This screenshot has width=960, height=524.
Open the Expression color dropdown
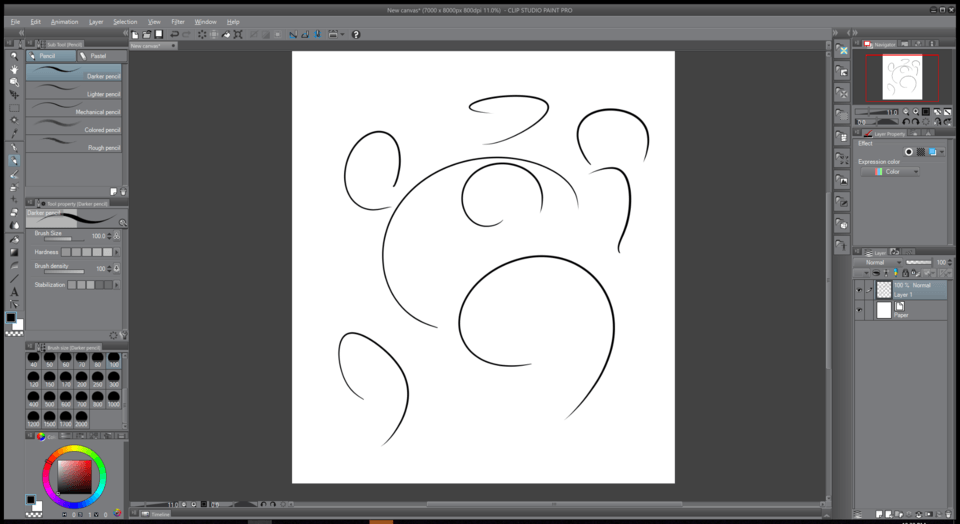point(890,172)
